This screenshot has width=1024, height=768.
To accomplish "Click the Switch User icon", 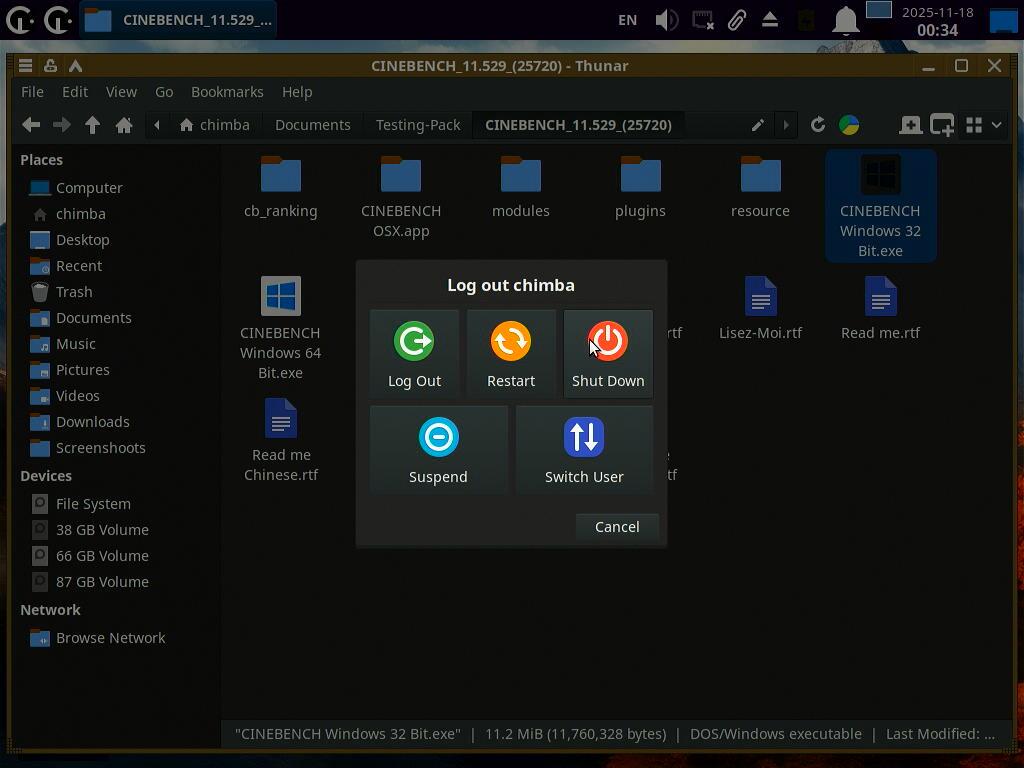I will point(584,438).
